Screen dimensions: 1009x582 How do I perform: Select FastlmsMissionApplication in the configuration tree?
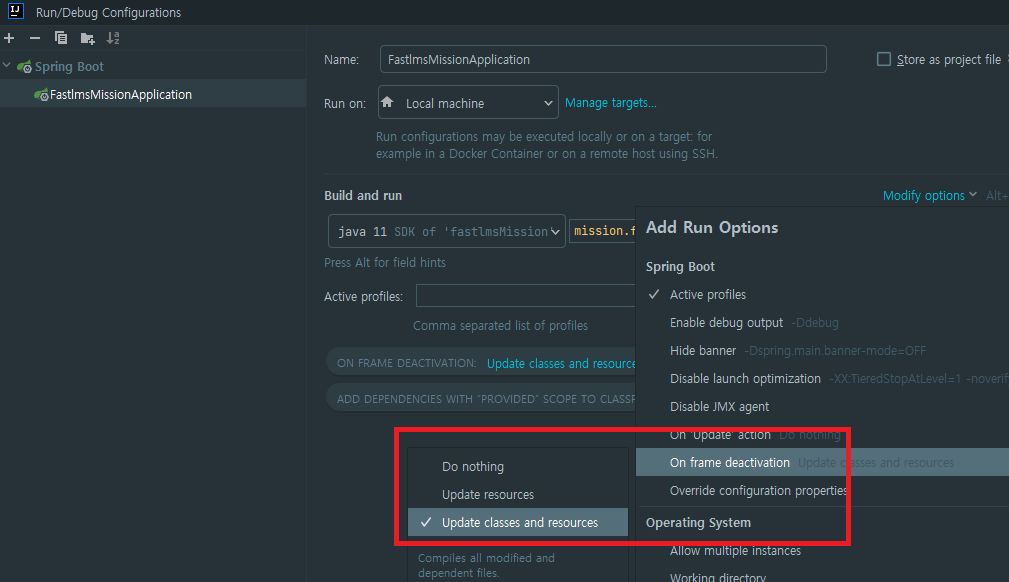coord(120,95)
